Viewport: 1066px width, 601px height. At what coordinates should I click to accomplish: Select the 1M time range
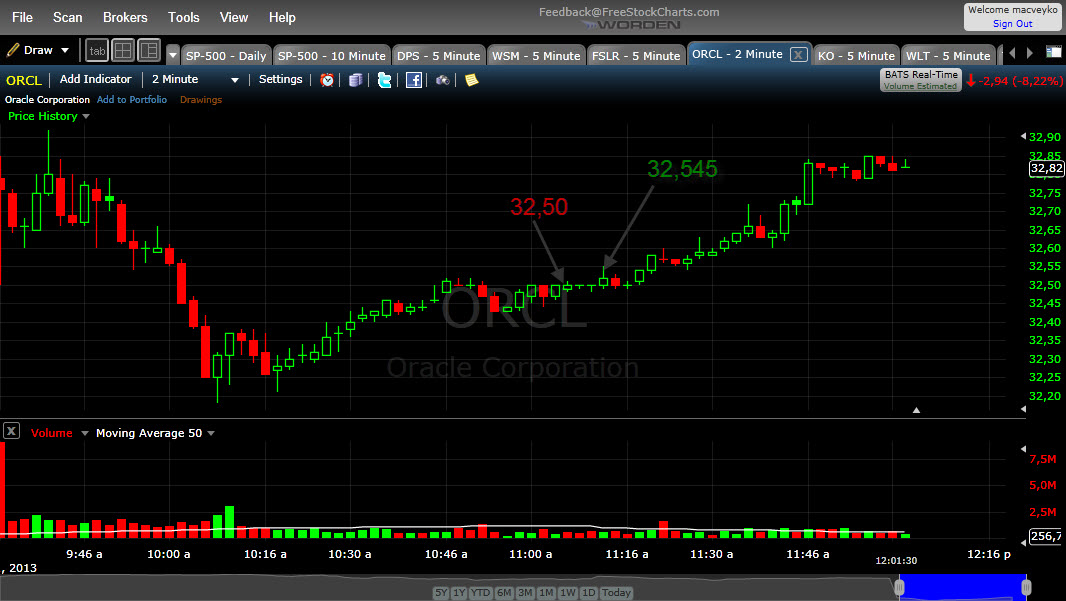tap(547, 593)
